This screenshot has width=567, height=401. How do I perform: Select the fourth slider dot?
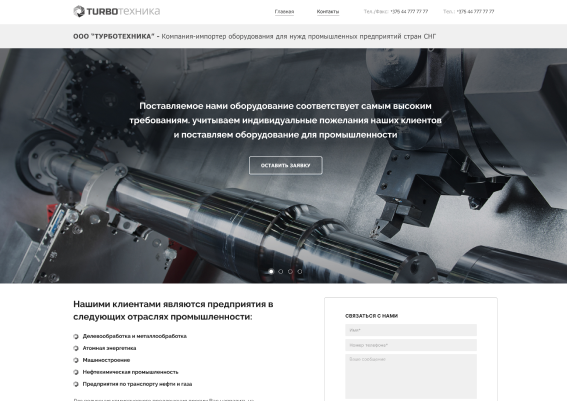pos(299,271)
